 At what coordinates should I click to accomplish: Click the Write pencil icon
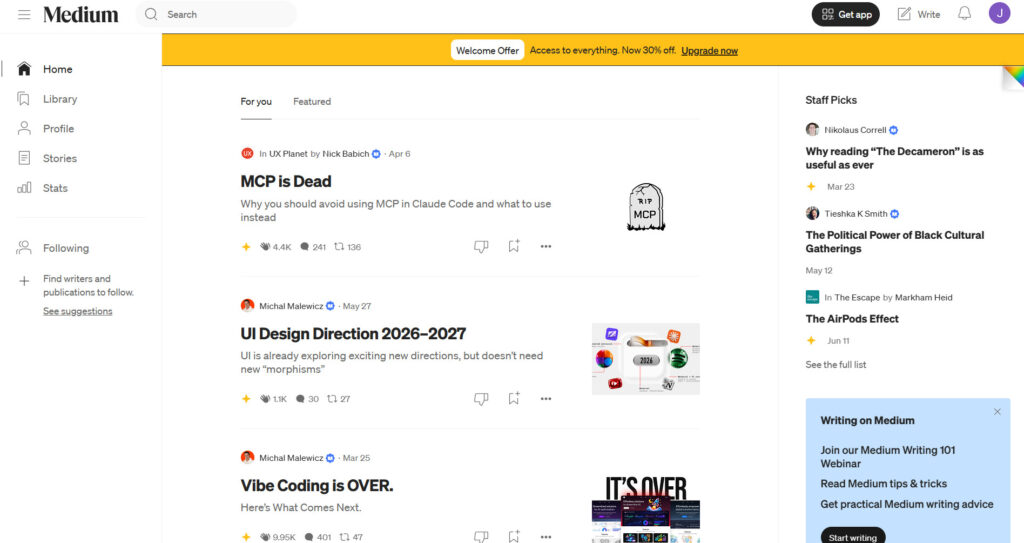904,14
